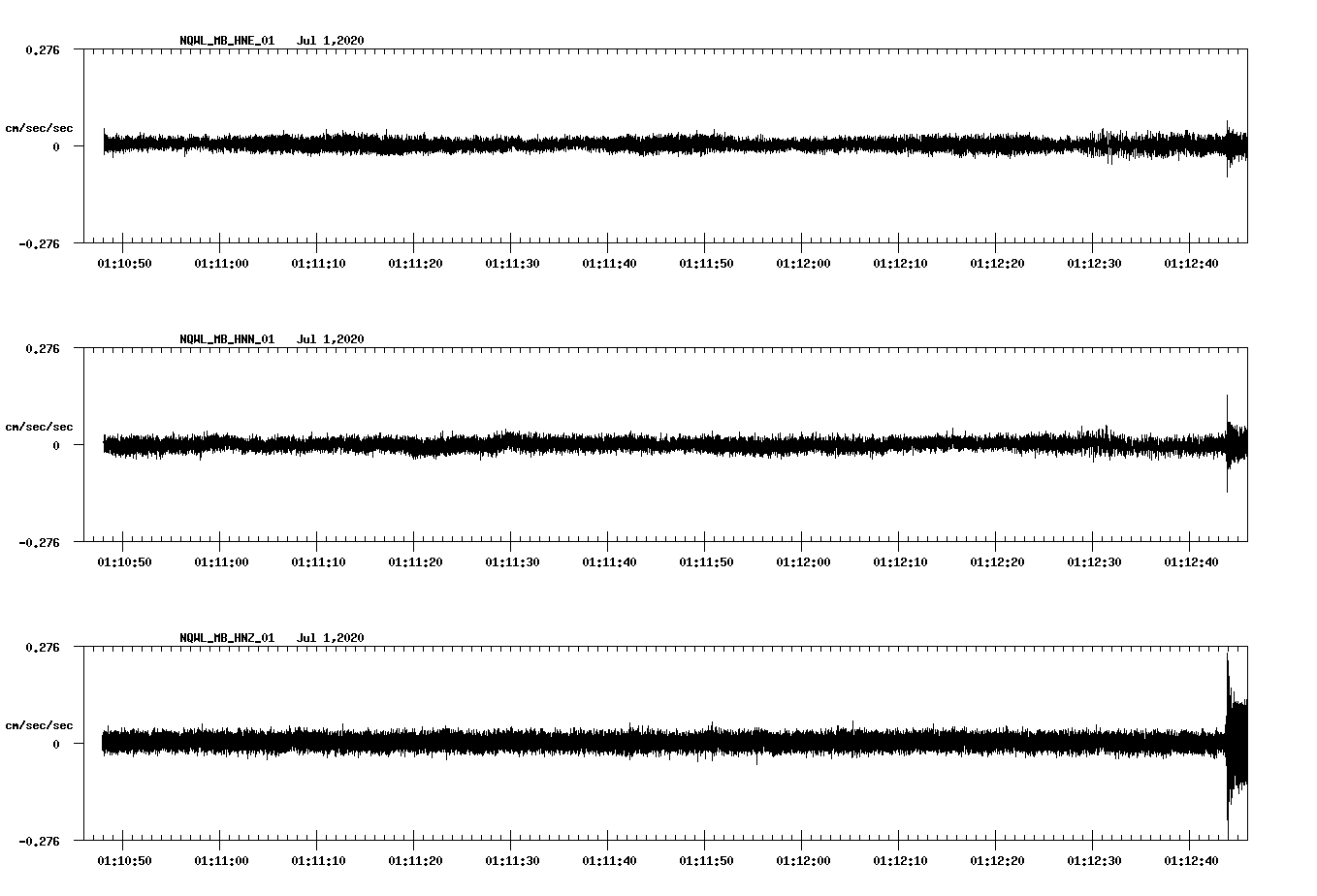1317x896 pixels.
Task: Click time label 01:12:00 under HNN plot
Action: click(803, 562)
